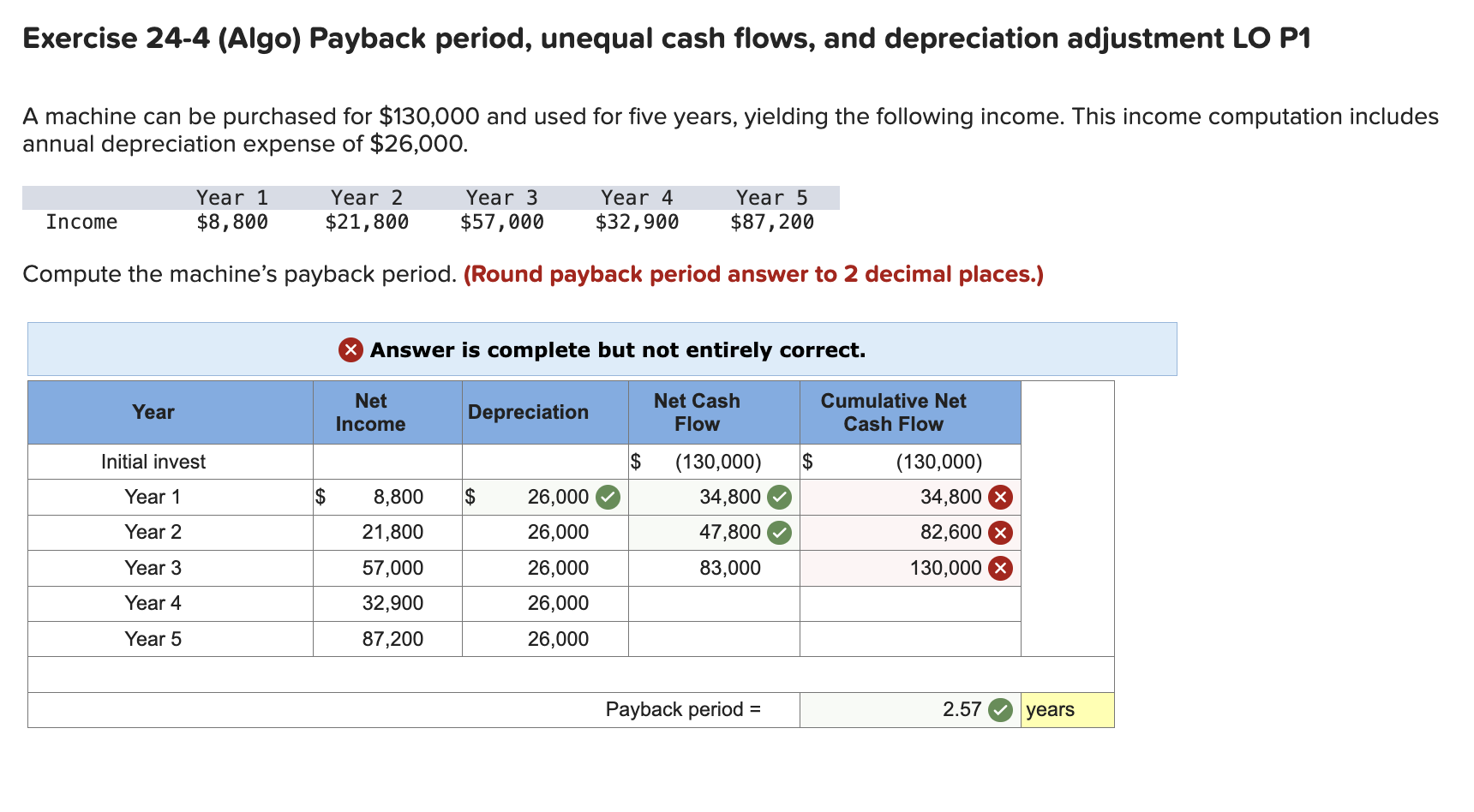Click the red X icon beside 'Answer is complete'
Screen dimensions: 1474x812
351,350
